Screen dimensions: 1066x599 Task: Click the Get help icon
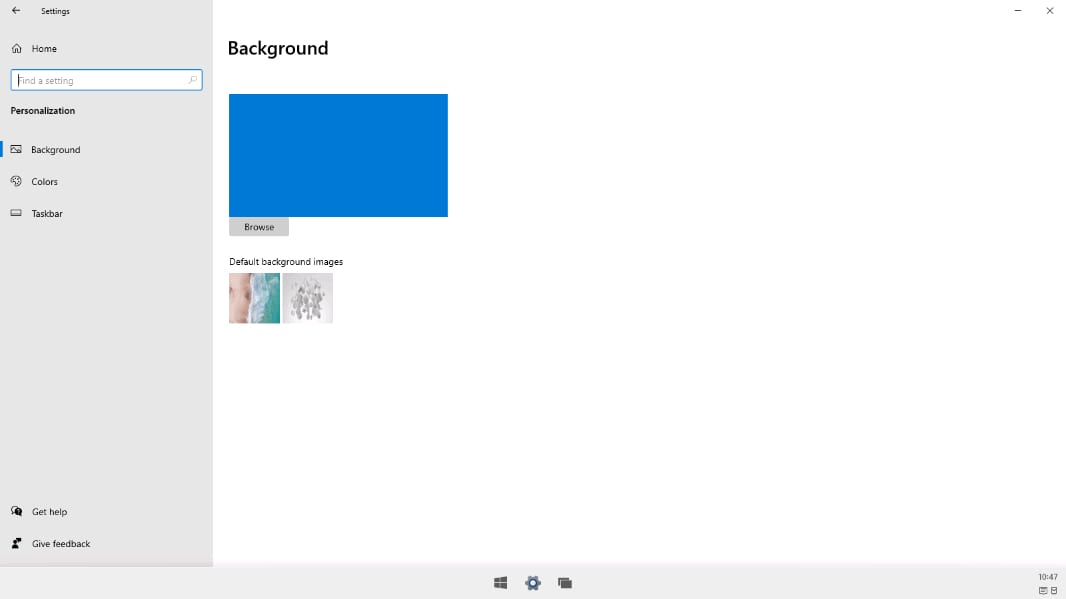(16, 511)
